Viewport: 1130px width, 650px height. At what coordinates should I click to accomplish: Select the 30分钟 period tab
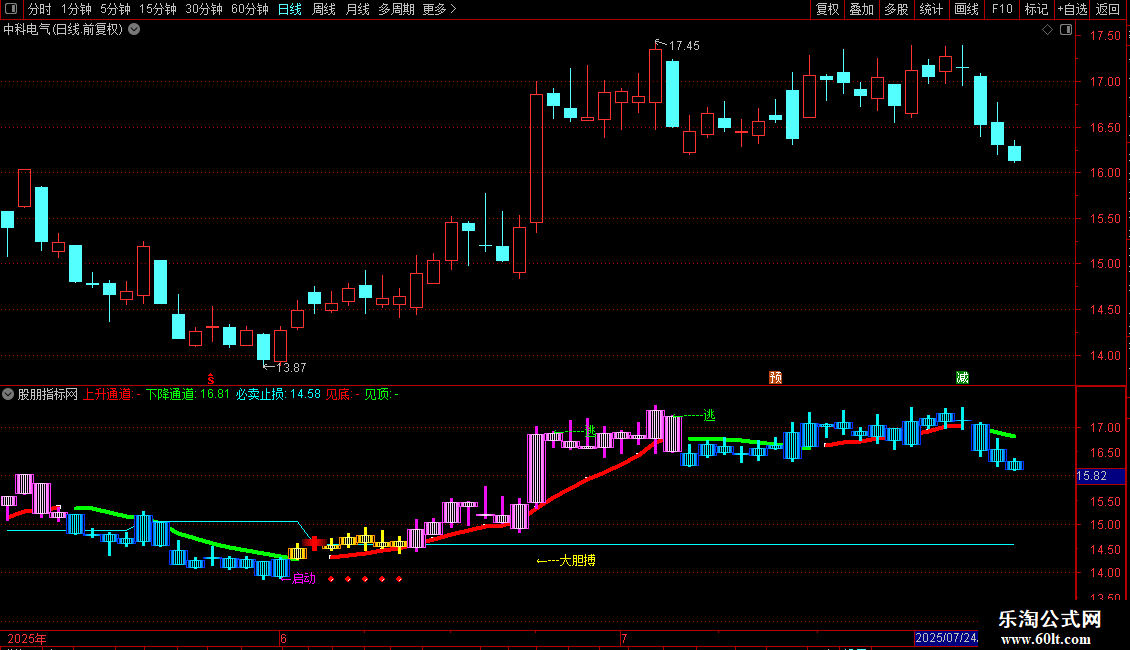pyautogui.click(x=203, y=9)
